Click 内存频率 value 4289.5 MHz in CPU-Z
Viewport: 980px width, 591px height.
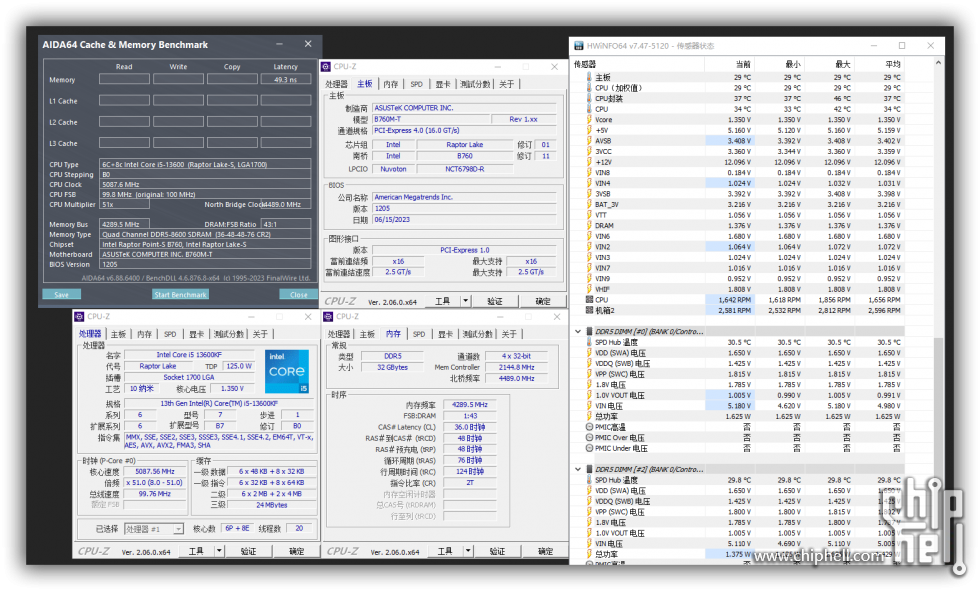pyautogui.click(x=470, y=405)
